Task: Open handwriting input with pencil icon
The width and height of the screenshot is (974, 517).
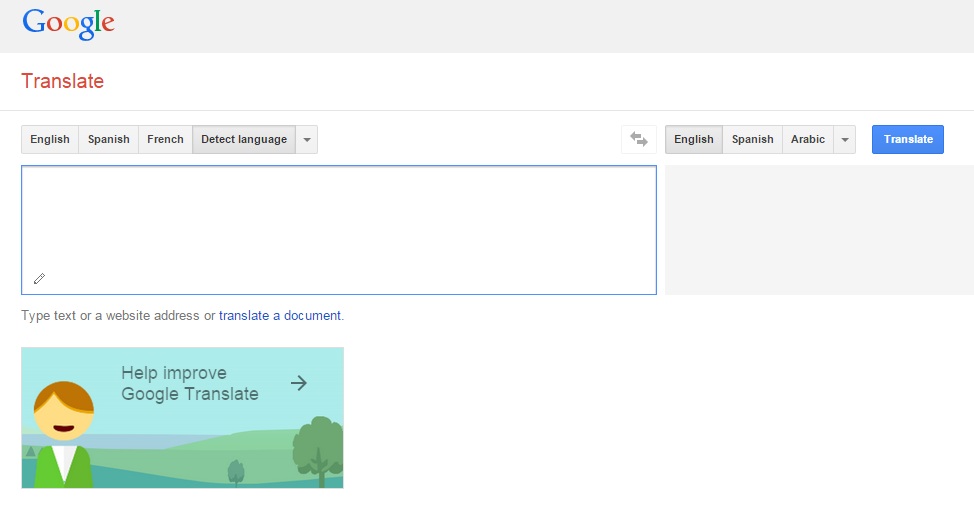Action: click(x=40, y=279)
